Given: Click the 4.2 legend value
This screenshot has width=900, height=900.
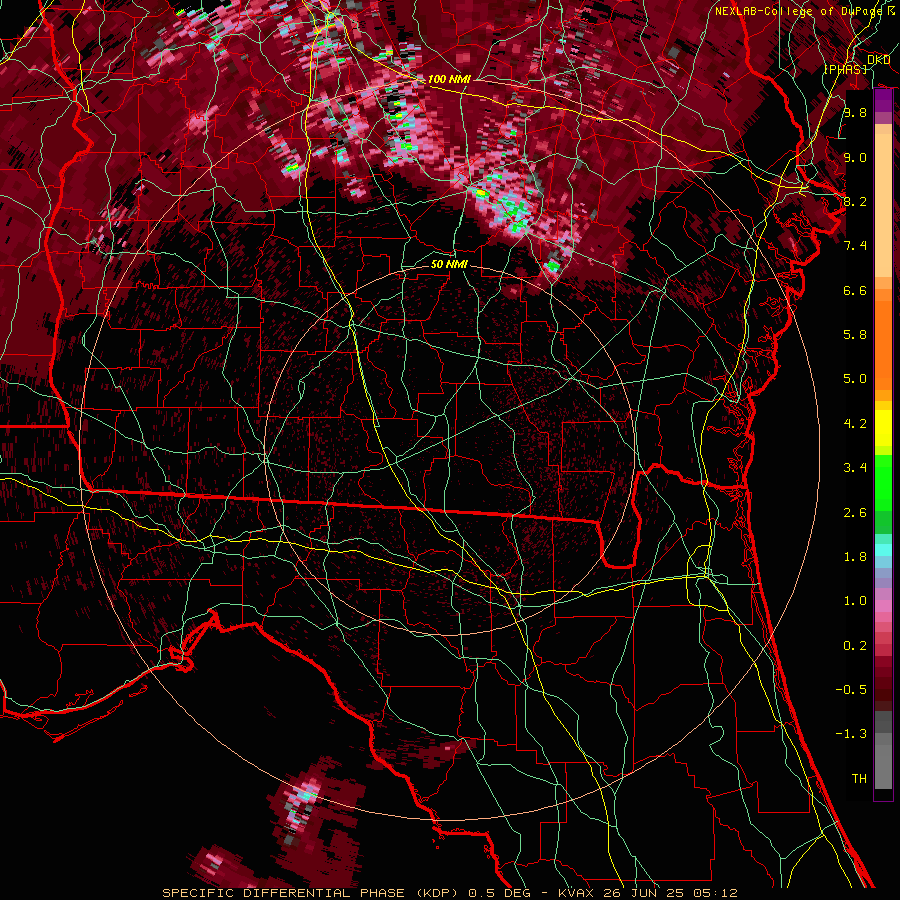Looking at the screenshot, I should [855, 424].
